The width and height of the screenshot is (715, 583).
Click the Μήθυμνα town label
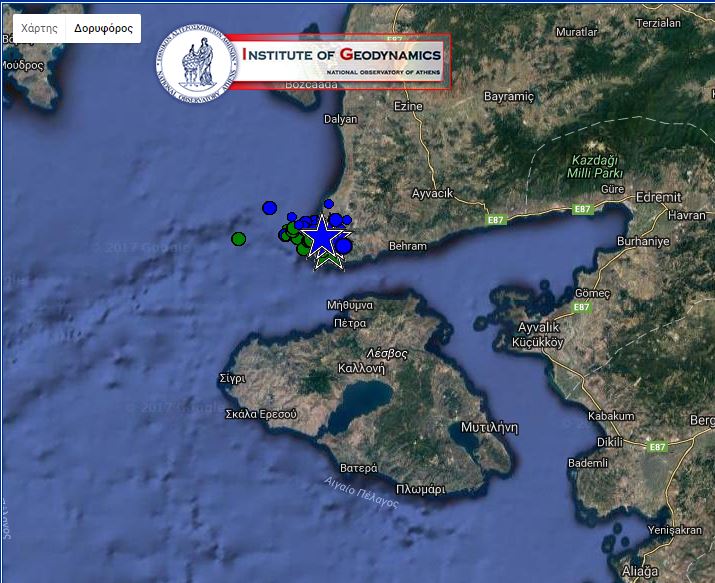click(x=350, y=305)
